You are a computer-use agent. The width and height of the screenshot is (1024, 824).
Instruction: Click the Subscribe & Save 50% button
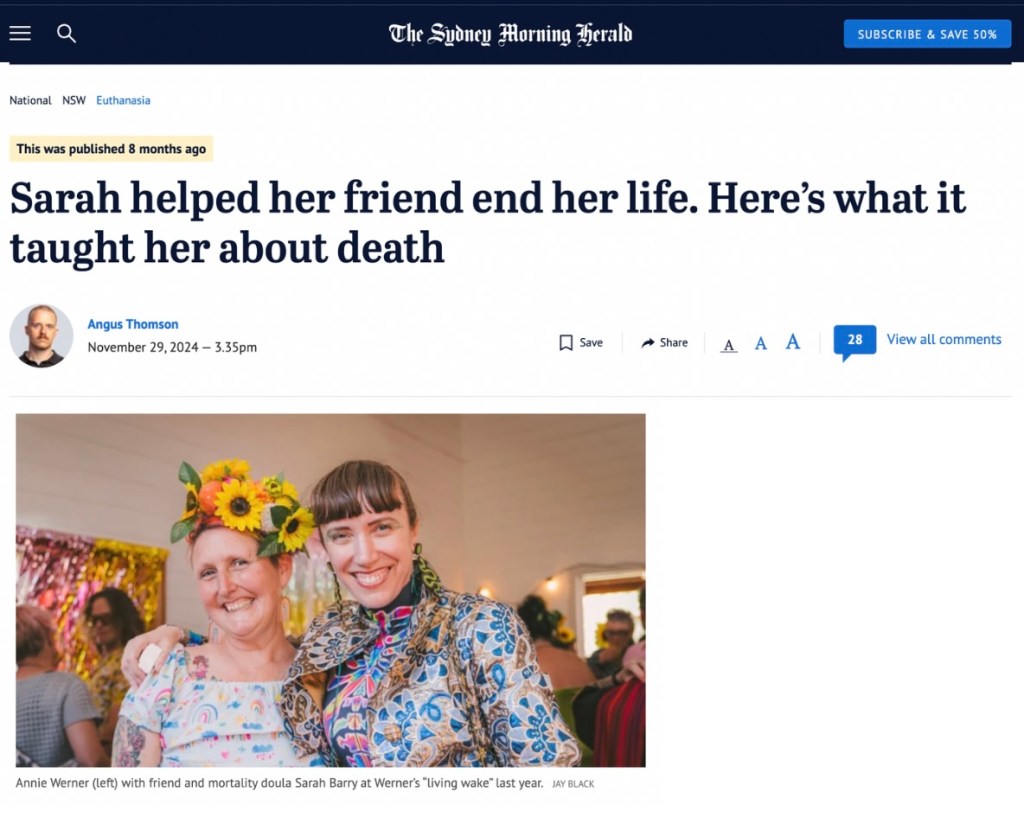coord(927,34)
